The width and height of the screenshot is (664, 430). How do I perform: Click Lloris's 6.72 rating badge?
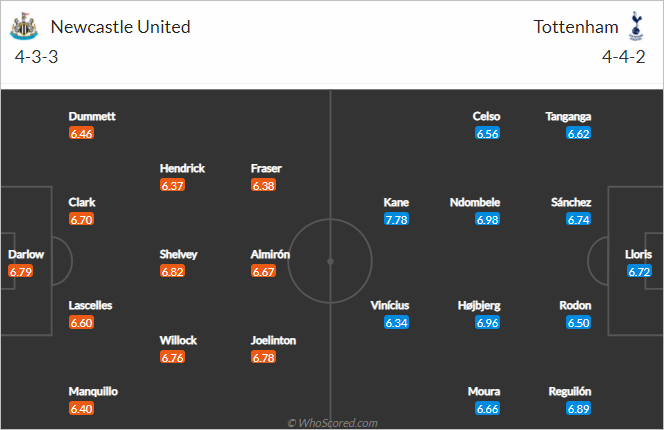(639, 272)
